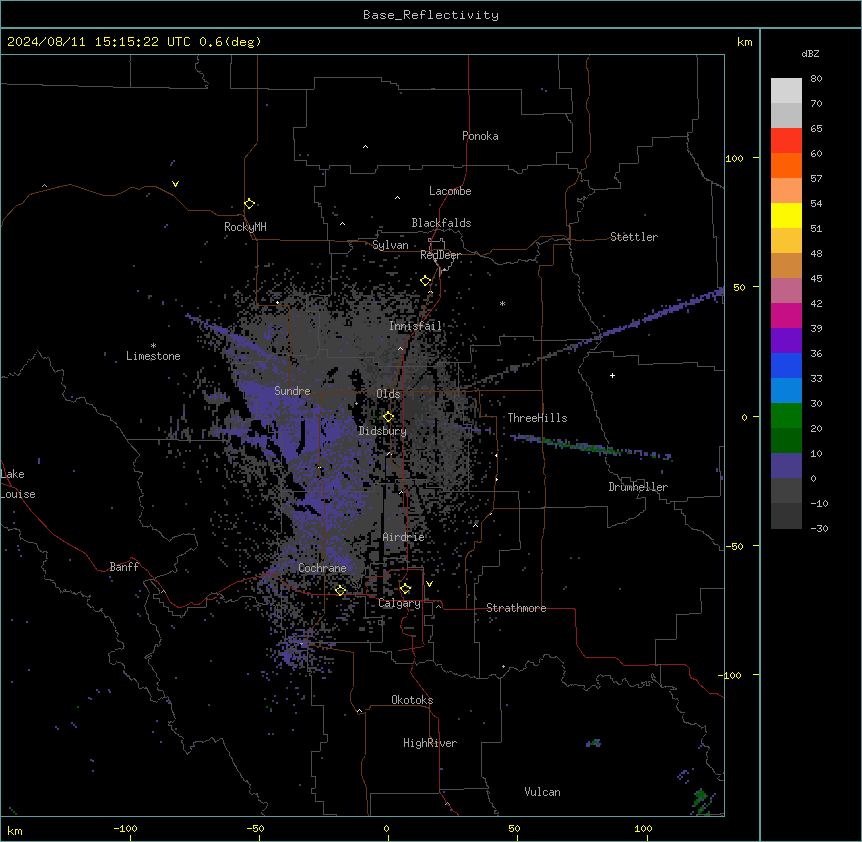Screen dimensions: 862x842
Task: Click the 80 value atop dBZ legend
Action: 816,79
